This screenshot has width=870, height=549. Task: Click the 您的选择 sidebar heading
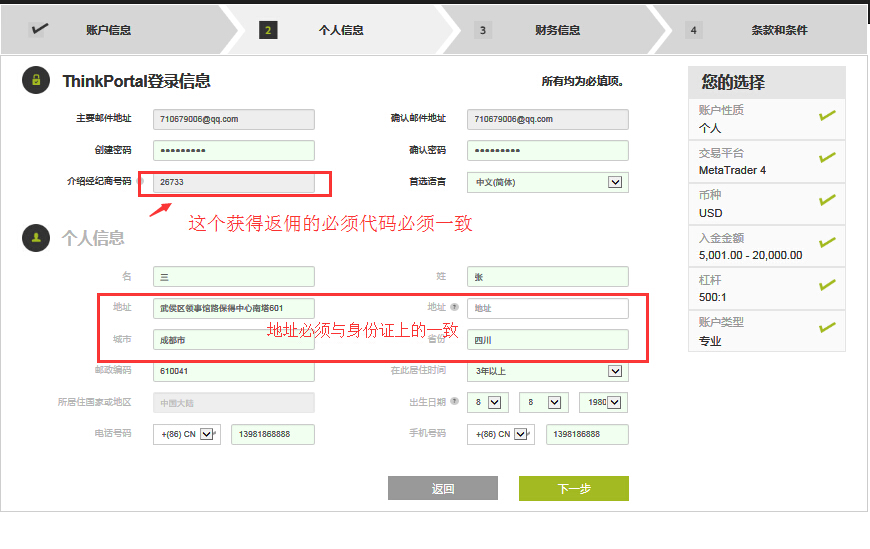pyautogui.click(x=732, y=82)
